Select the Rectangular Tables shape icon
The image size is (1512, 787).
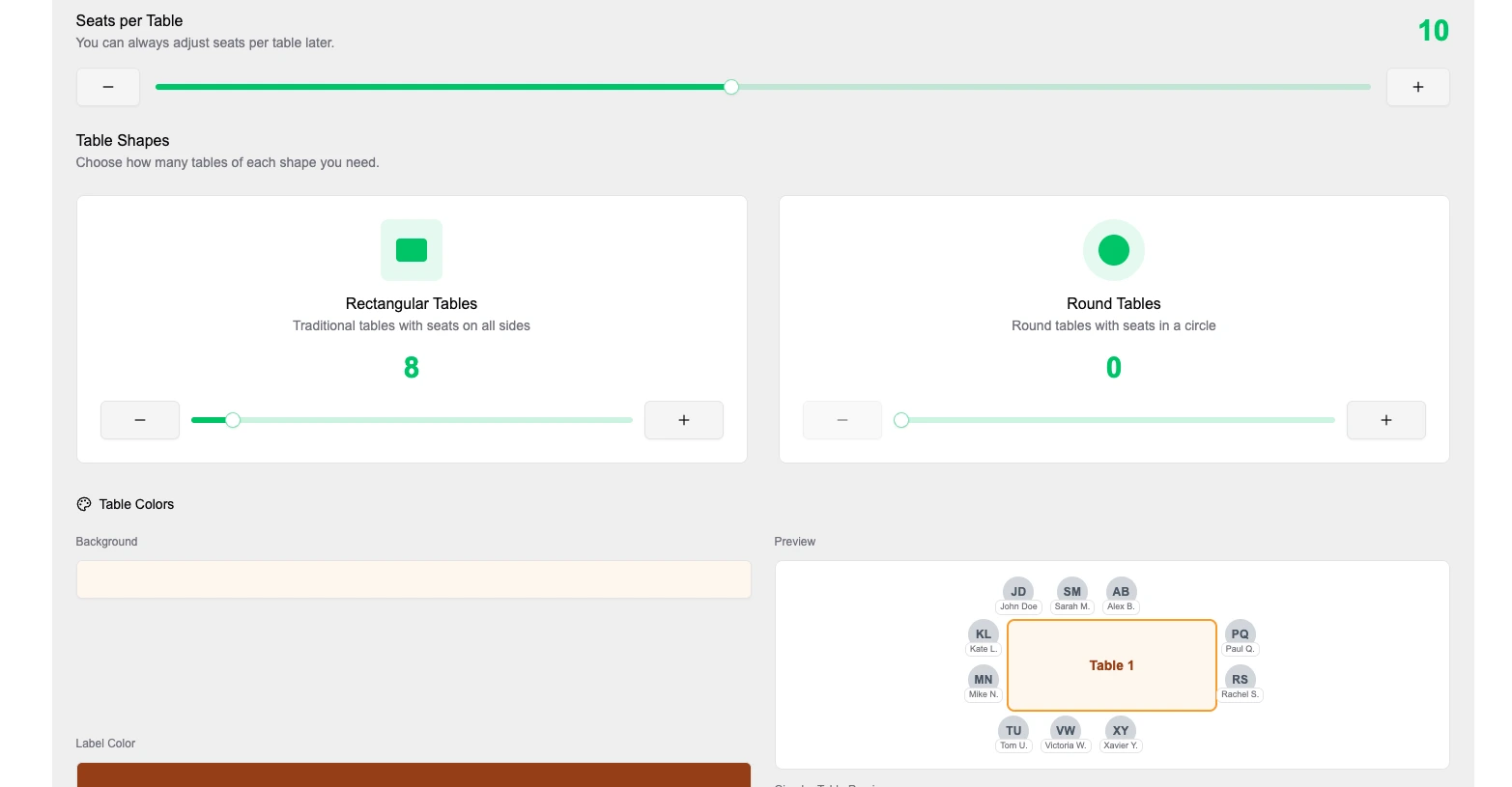(411, 249)
